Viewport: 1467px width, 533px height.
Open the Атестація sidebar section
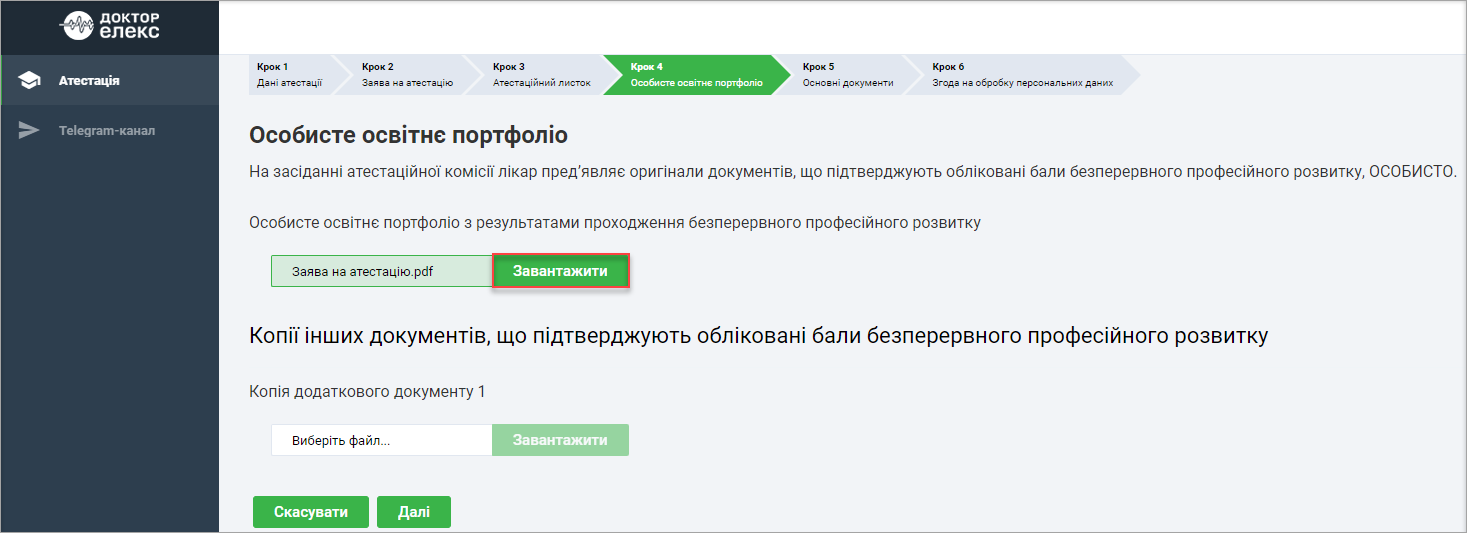[x=110, y=80]
